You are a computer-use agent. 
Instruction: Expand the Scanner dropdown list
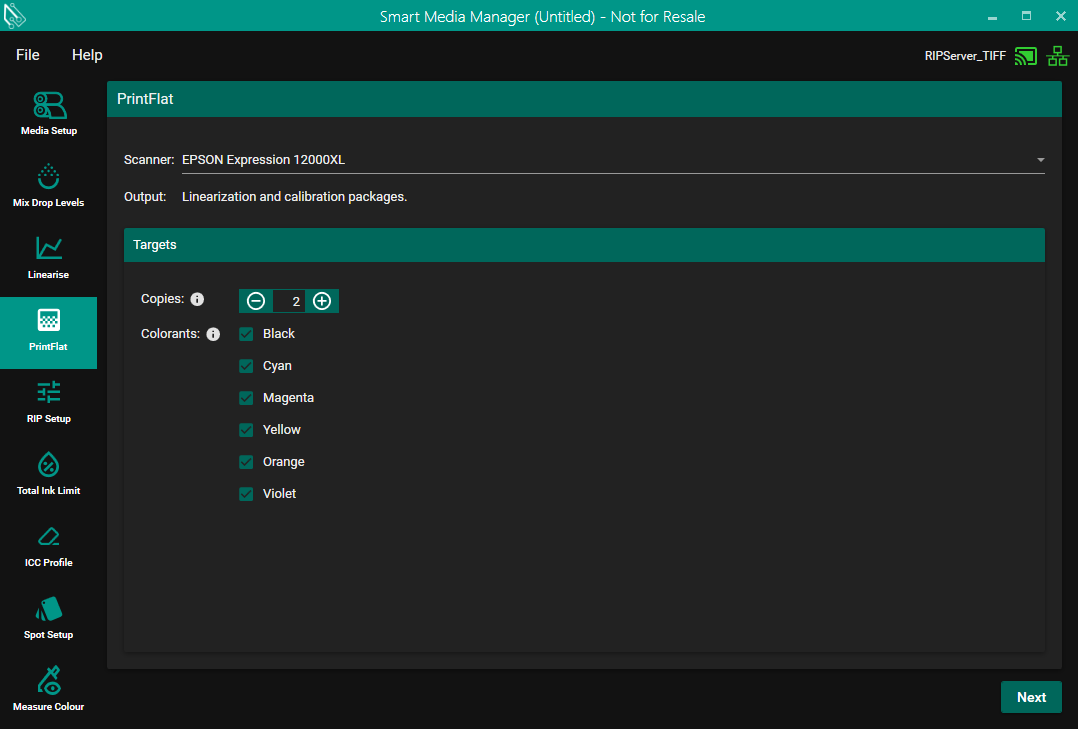click(1040, 160)
